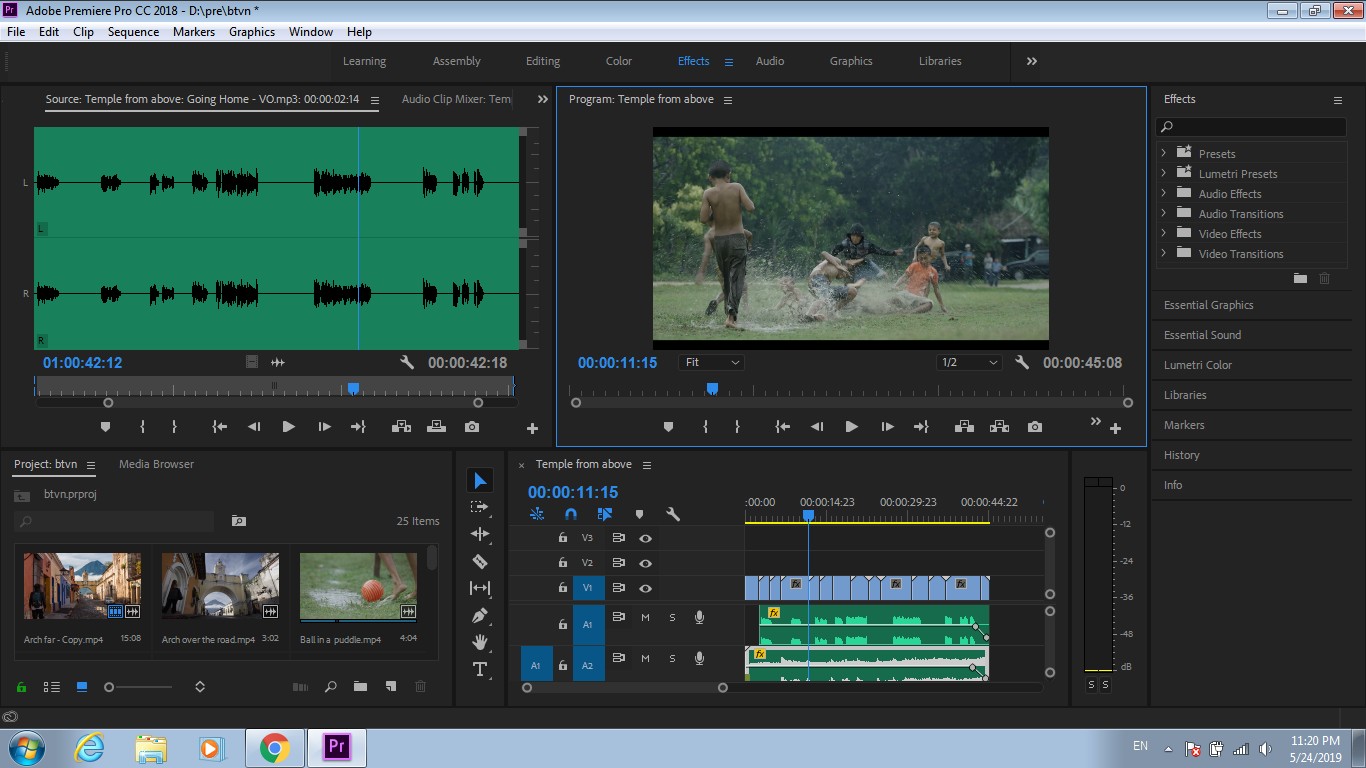Open Chrome from the taskbar
The height and width of the screenshot is (768, 1366).
tap(274, 747)
